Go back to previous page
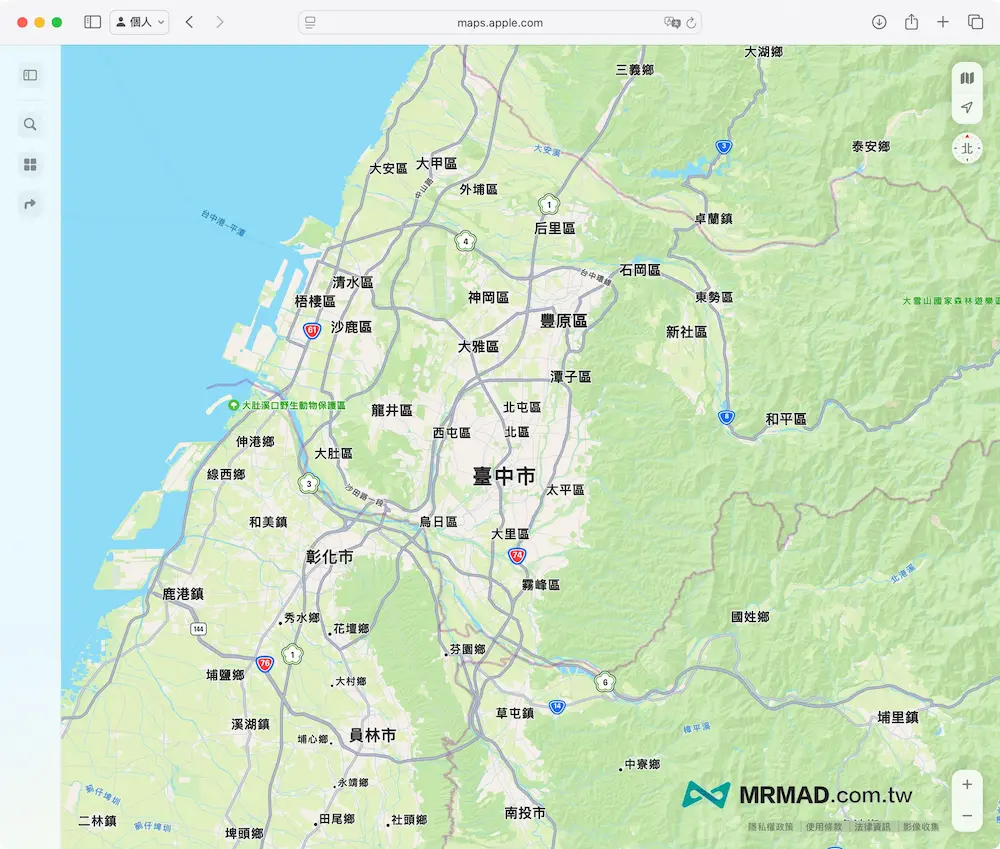Screen dimensions: 1000x849 click(x=189, y=22)
